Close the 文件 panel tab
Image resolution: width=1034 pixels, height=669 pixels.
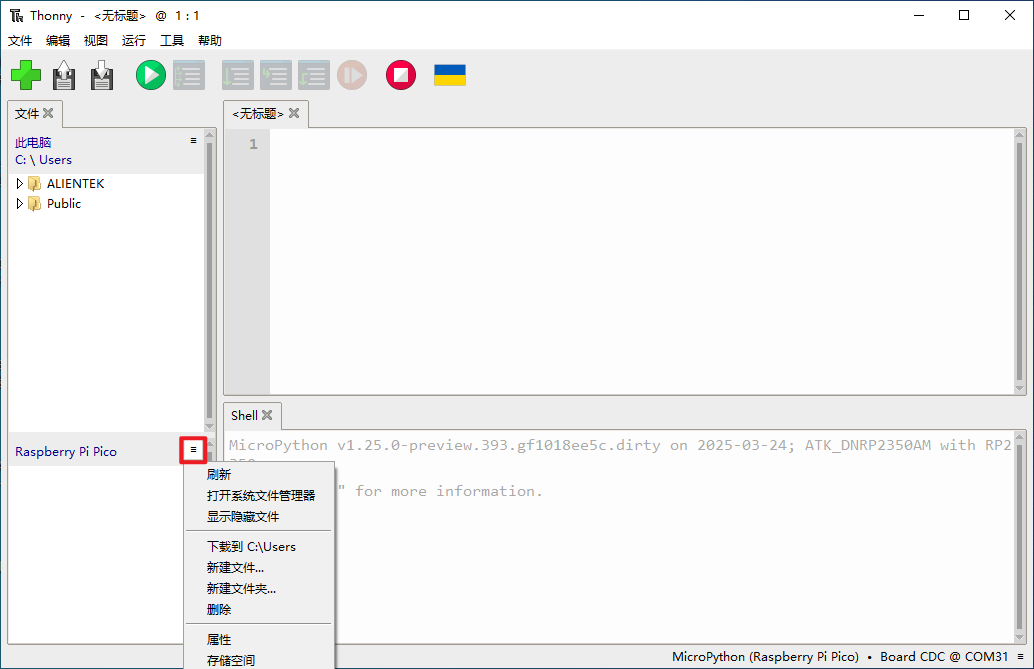(x=48, y=113)
